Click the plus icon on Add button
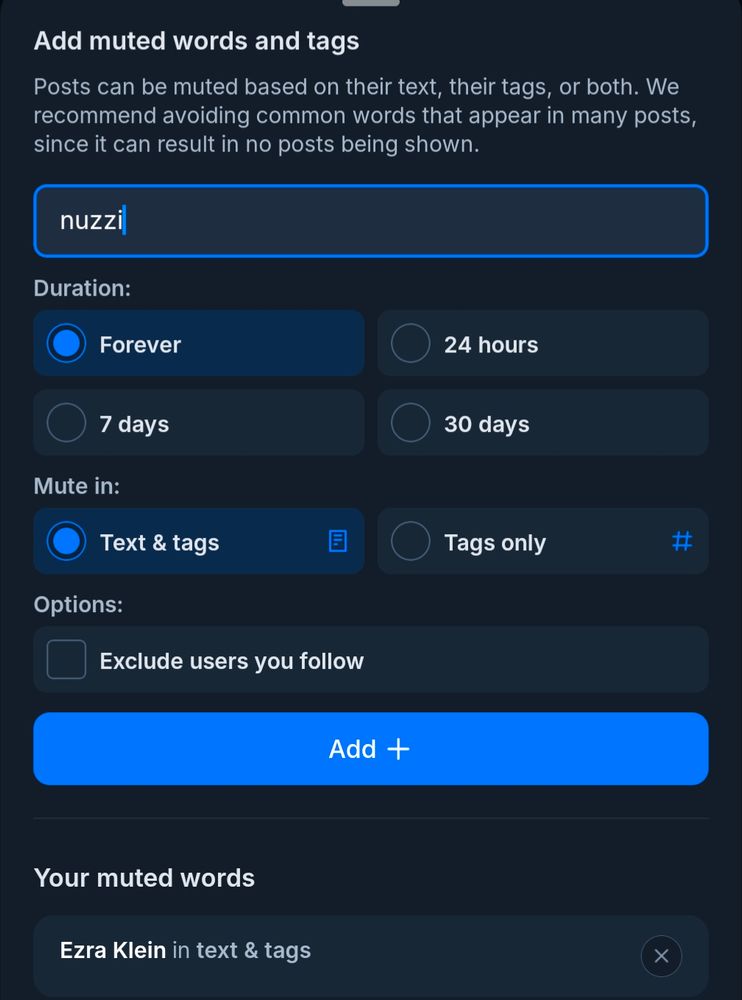Image resolution: width=742 pixels, height=1000 pixels. point(399,749)
